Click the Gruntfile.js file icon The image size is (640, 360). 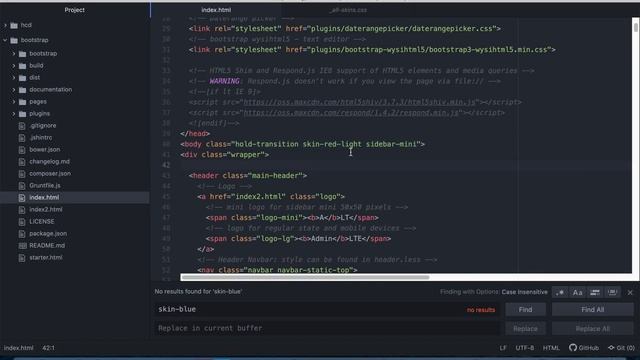22,186
